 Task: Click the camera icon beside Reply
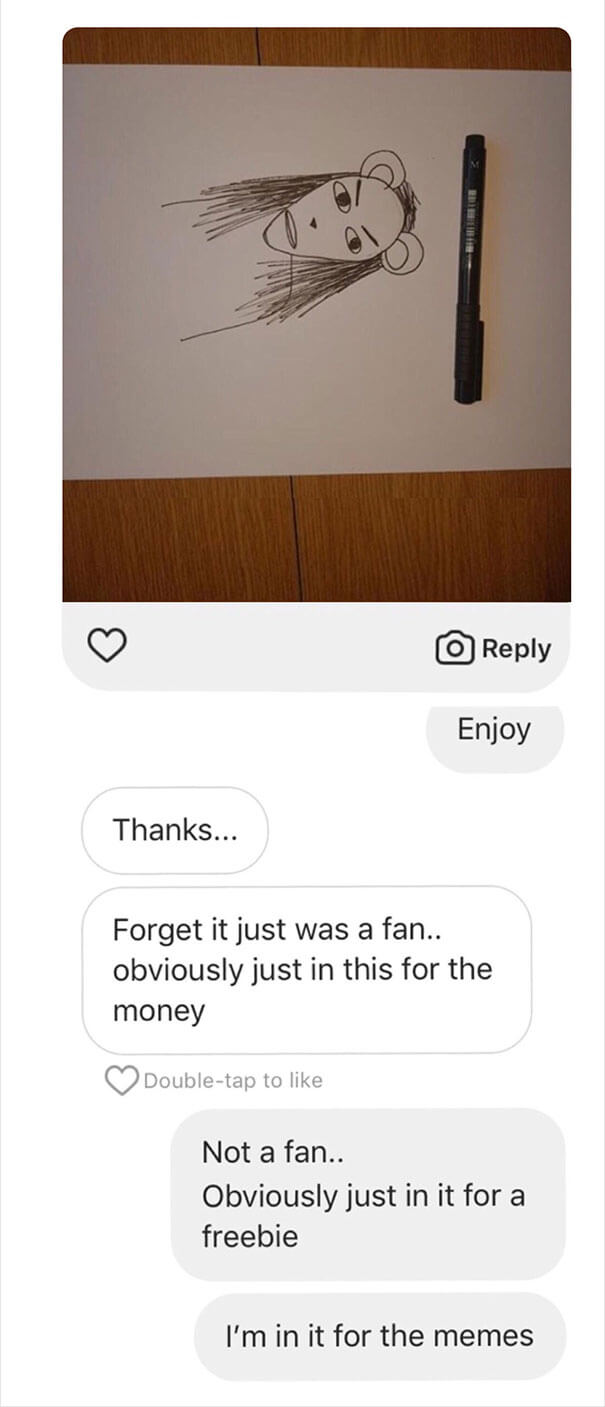pos(455,648)
